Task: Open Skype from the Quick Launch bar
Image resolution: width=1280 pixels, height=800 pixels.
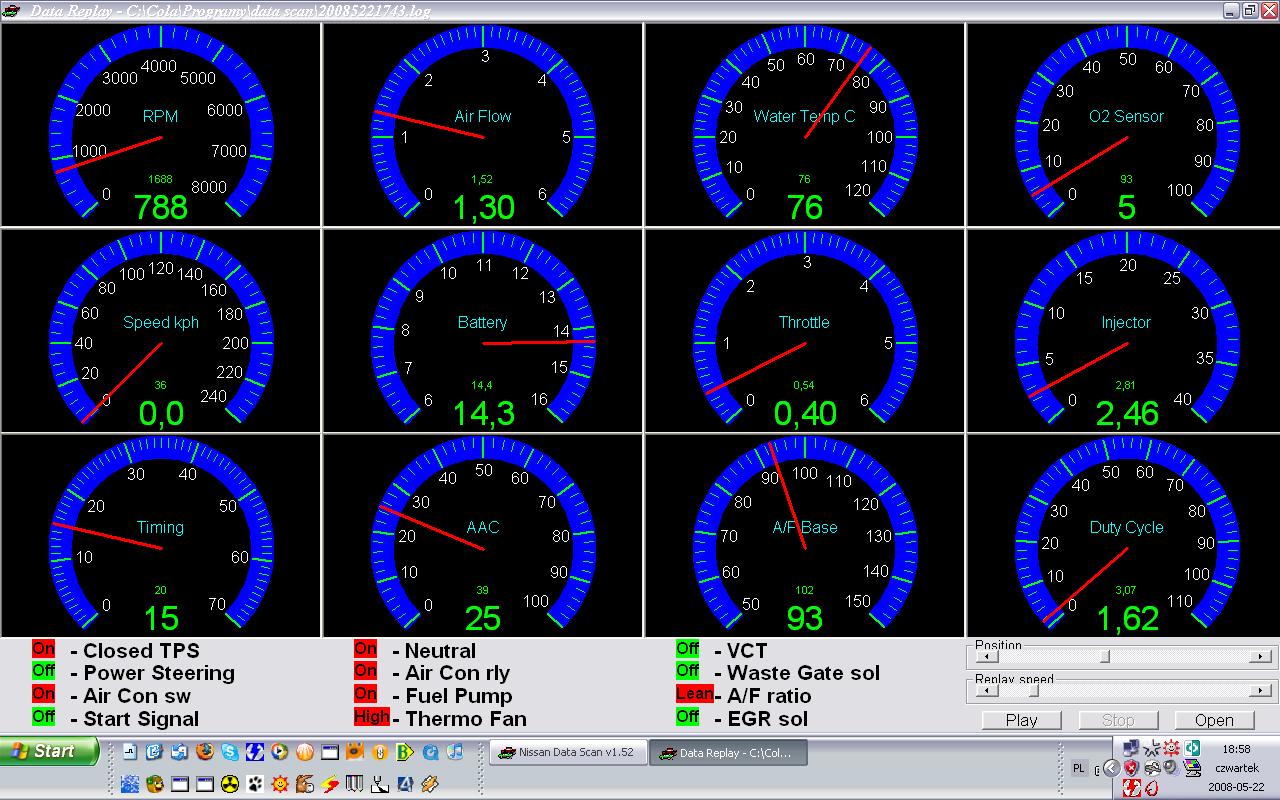Action: (x=229, y=752)
